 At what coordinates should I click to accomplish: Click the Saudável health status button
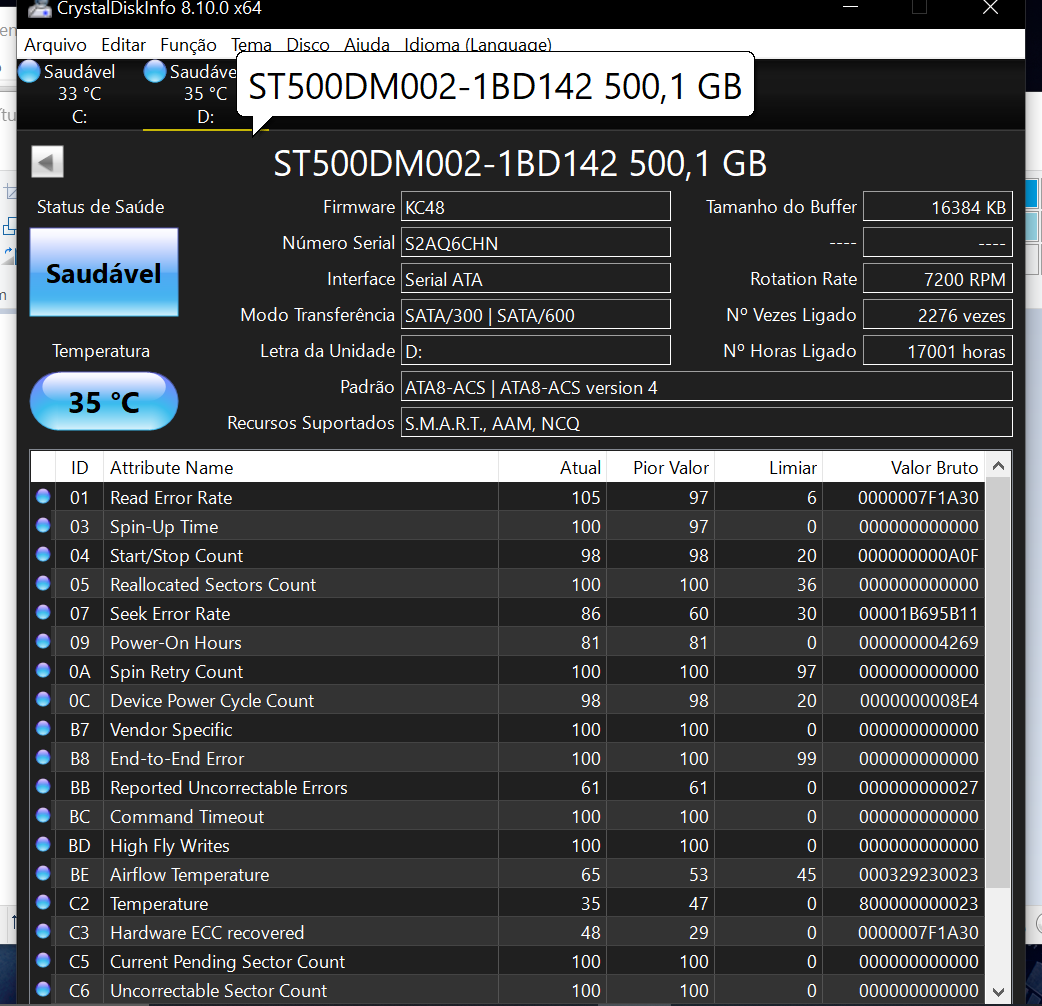[x=104, y=272]
